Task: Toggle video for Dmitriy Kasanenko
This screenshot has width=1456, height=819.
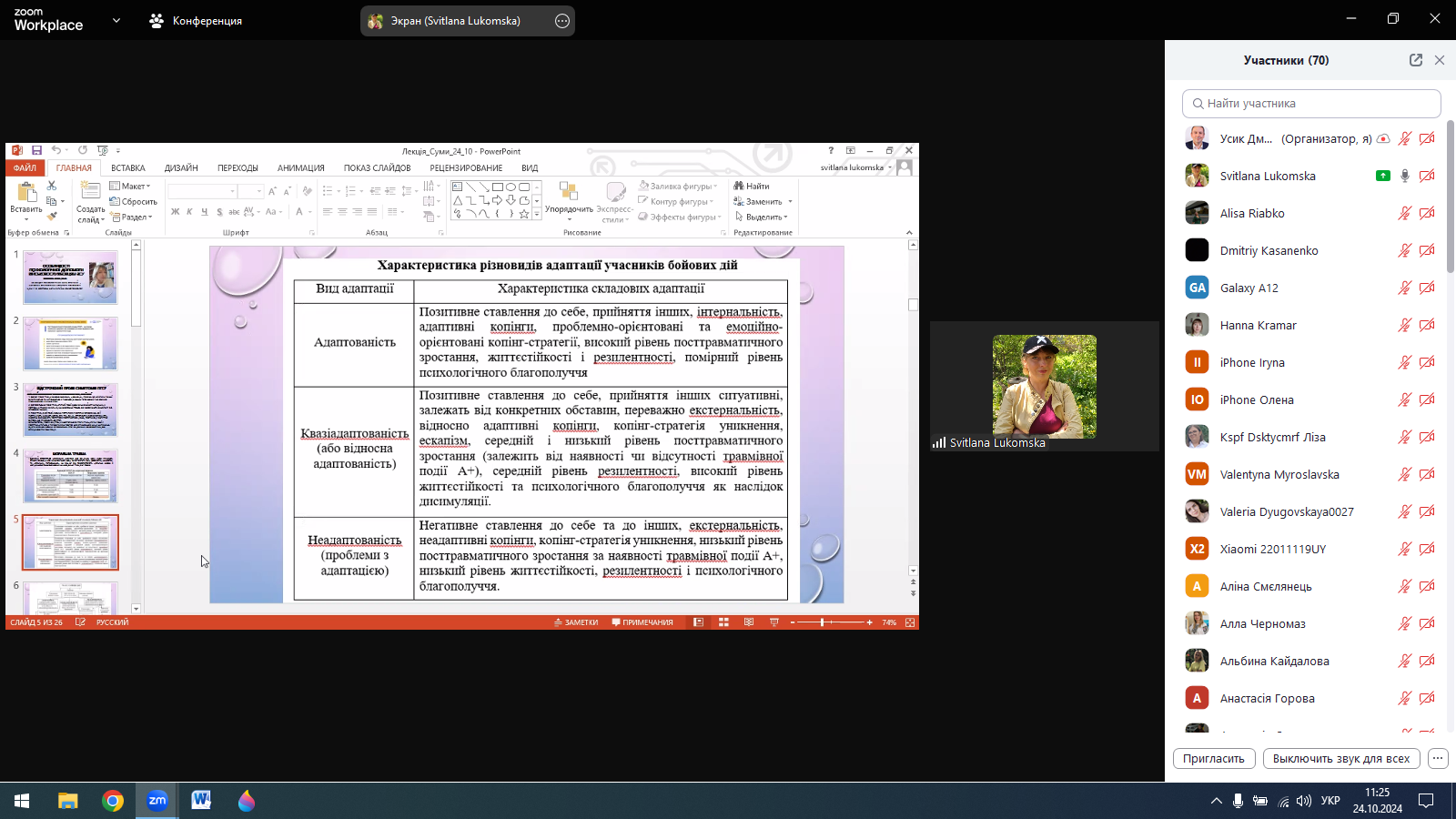Action: point(1427,250)
